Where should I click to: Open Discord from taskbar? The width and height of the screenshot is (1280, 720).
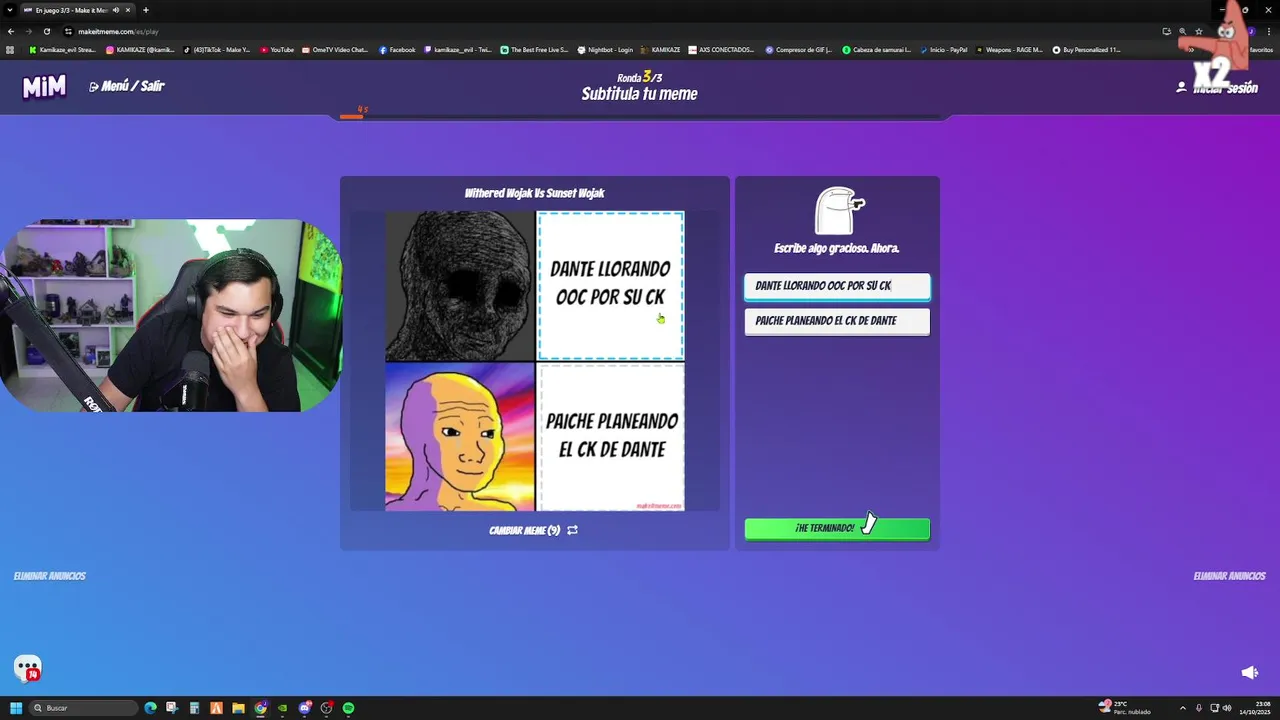[x=304, y=708]
